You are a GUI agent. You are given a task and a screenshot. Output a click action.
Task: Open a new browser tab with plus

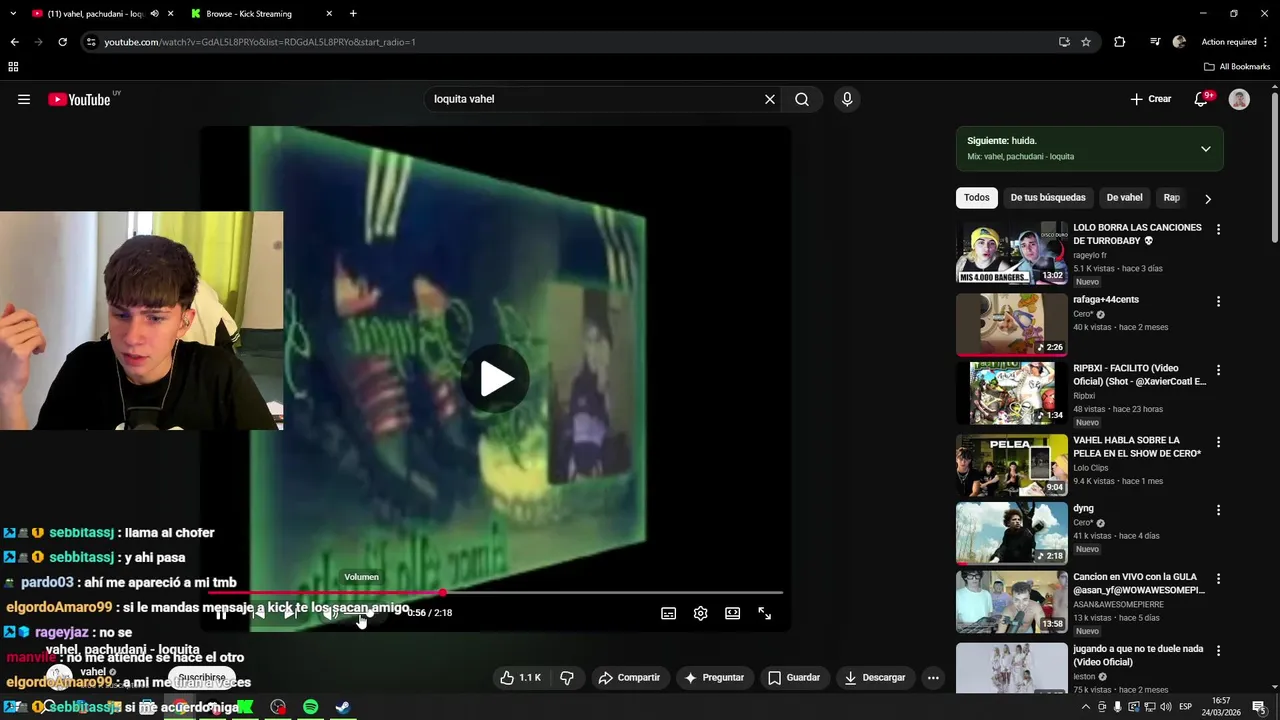pos(353,14)
